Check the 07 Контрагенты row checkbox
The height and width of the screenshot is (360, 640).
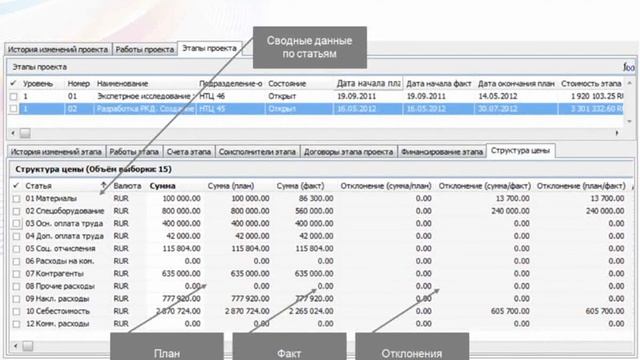pos(16,274)
